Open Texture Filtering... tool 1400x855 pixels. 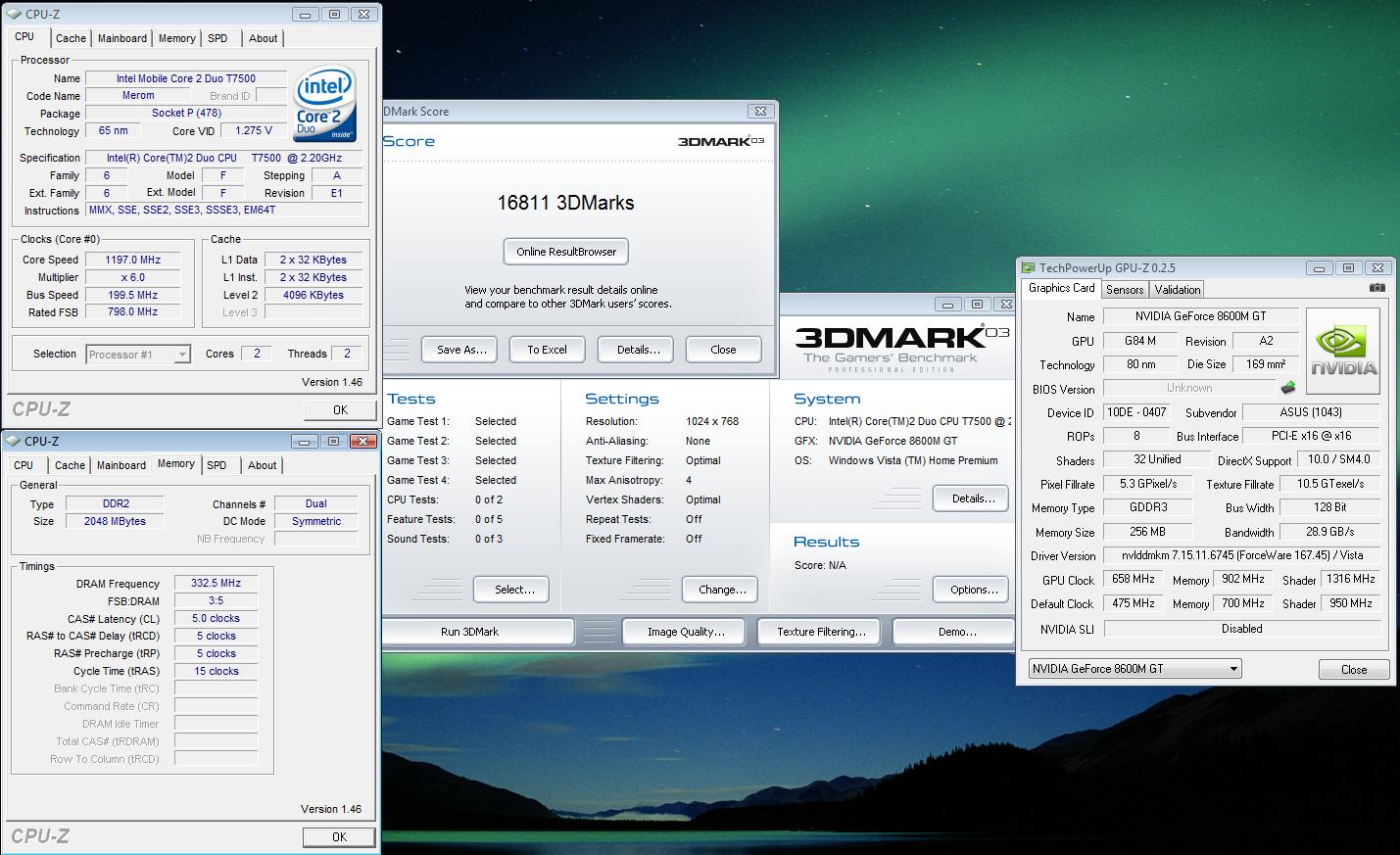821,632
